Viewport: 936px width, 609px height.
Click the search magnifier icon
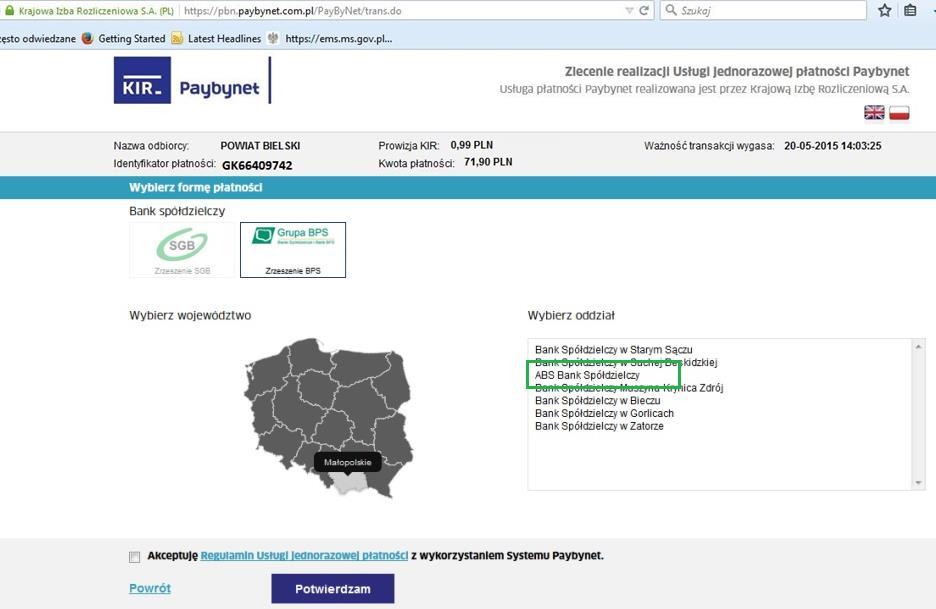pyautogui.click(x=671, y=10)
